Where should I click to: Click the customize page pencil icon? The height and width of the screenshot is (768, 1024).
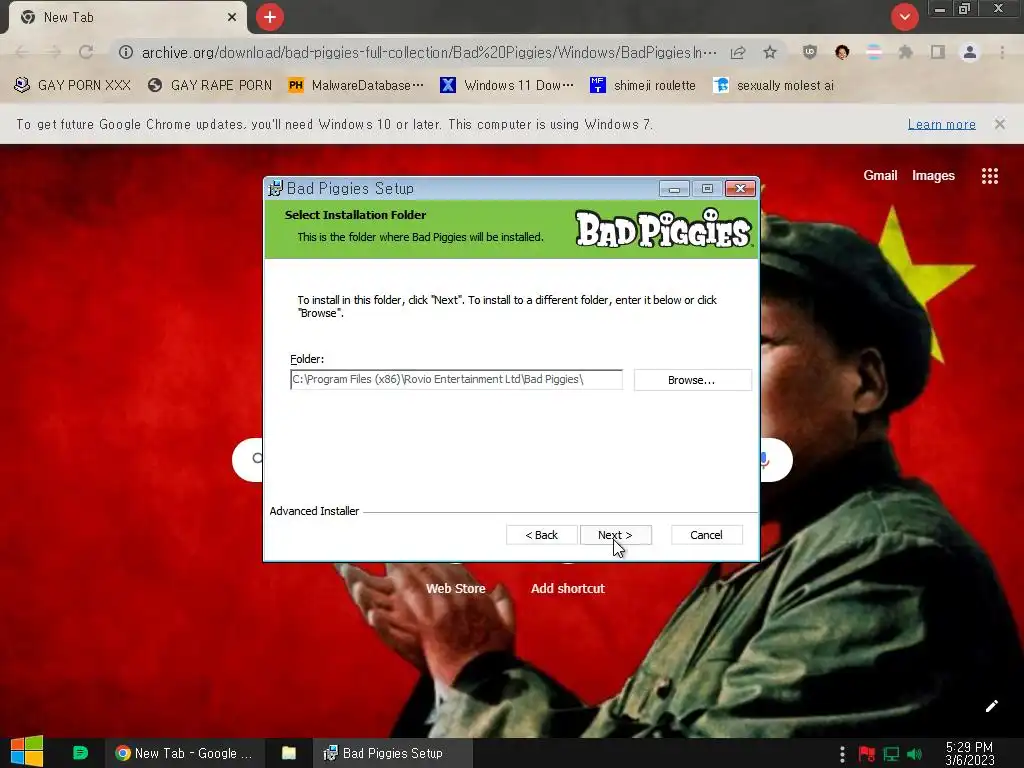coord(991,706)
